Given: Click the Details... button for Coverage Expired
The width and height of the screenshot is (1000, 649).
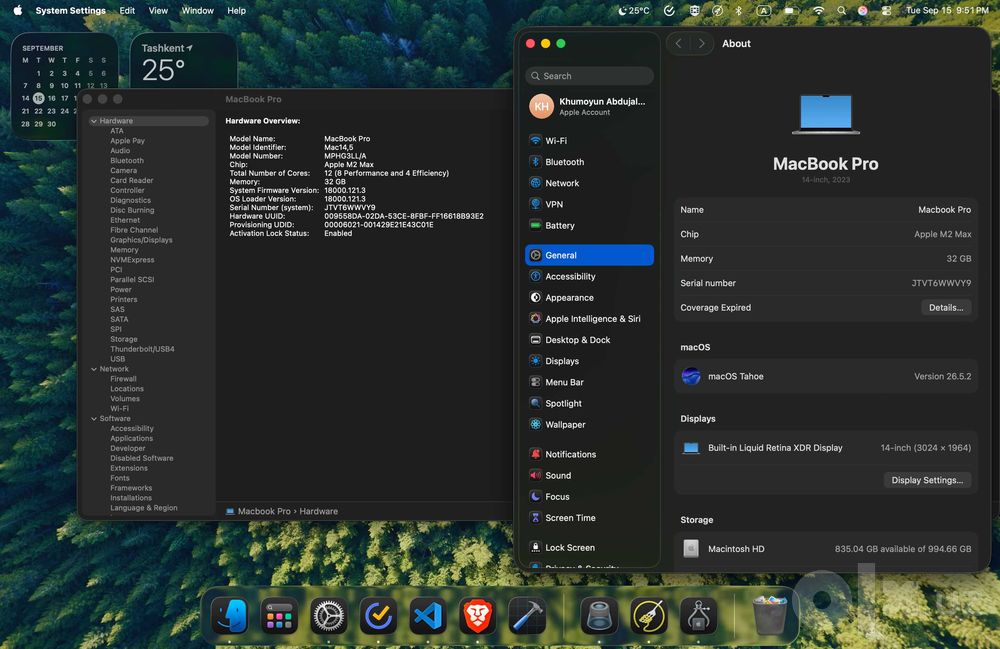Looking at the screenshot, I should 946,307.
